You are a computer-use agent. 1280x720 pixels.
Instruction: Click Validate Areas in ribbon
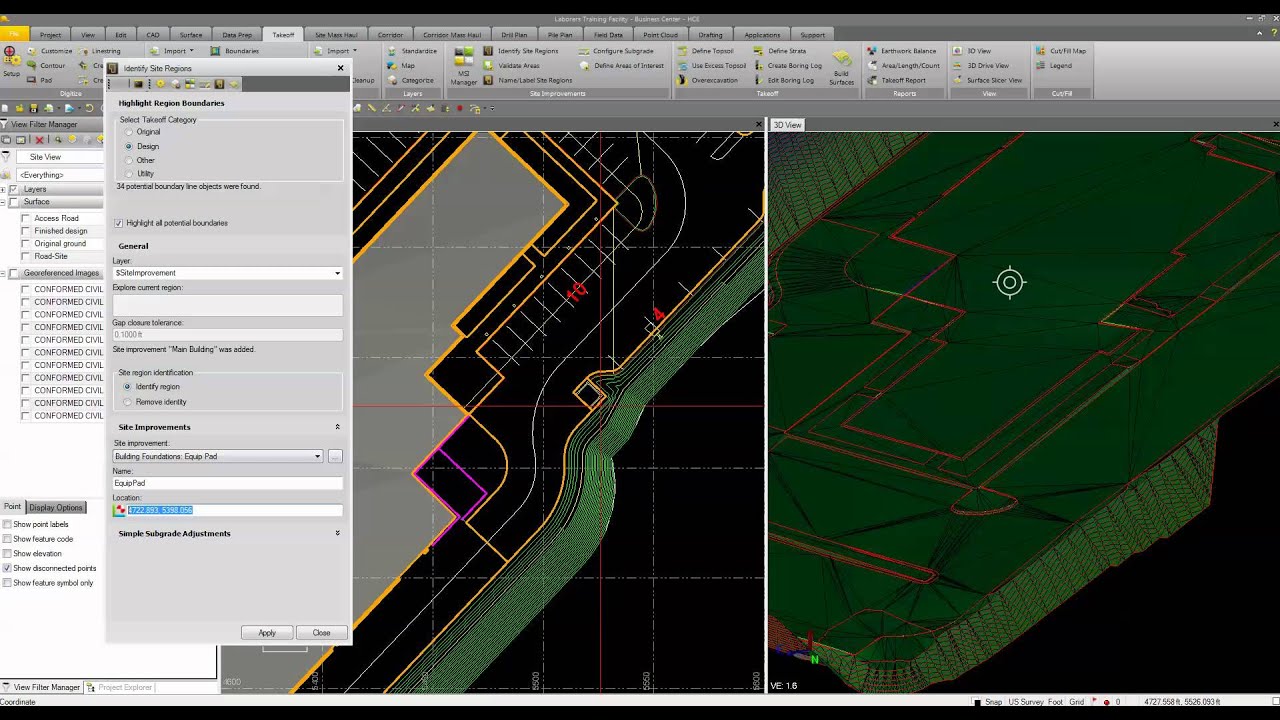coord(511,66)
